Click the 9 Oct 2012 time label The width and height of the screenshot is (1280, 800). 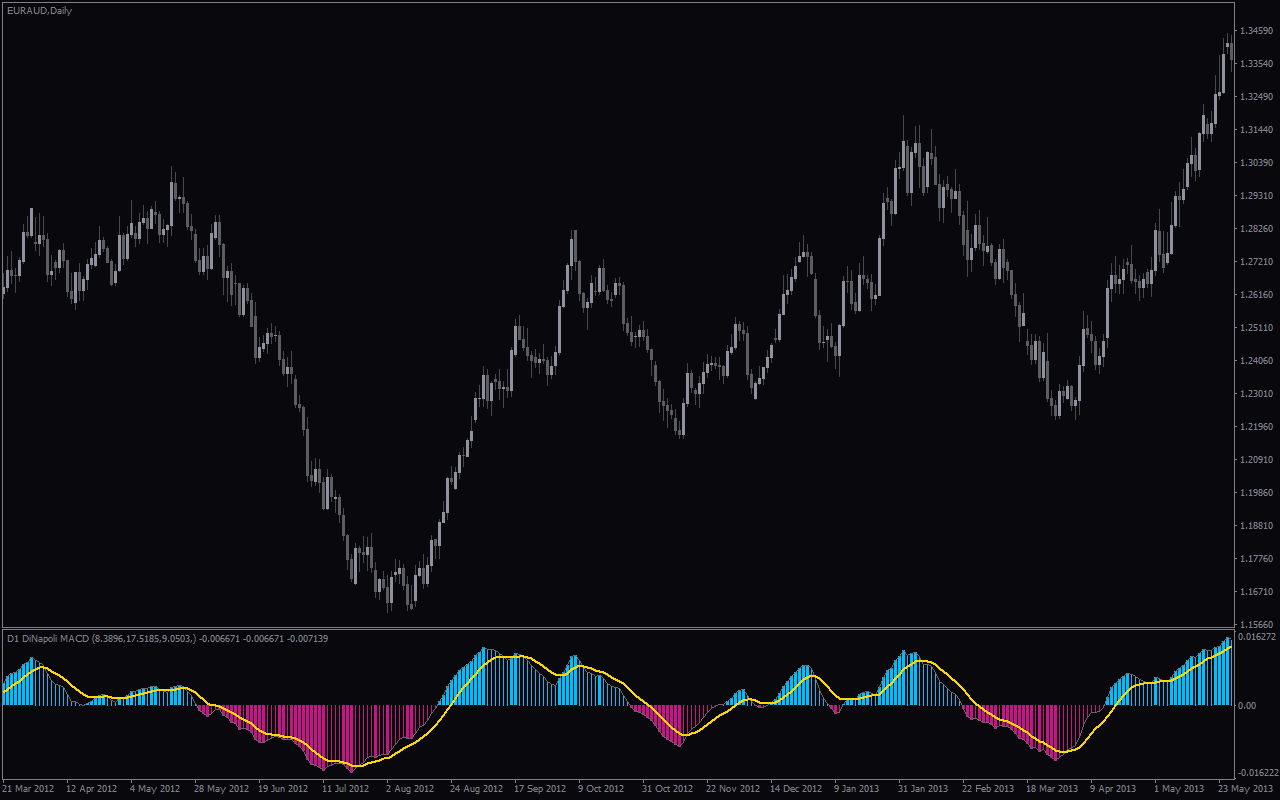coord(601,789)
